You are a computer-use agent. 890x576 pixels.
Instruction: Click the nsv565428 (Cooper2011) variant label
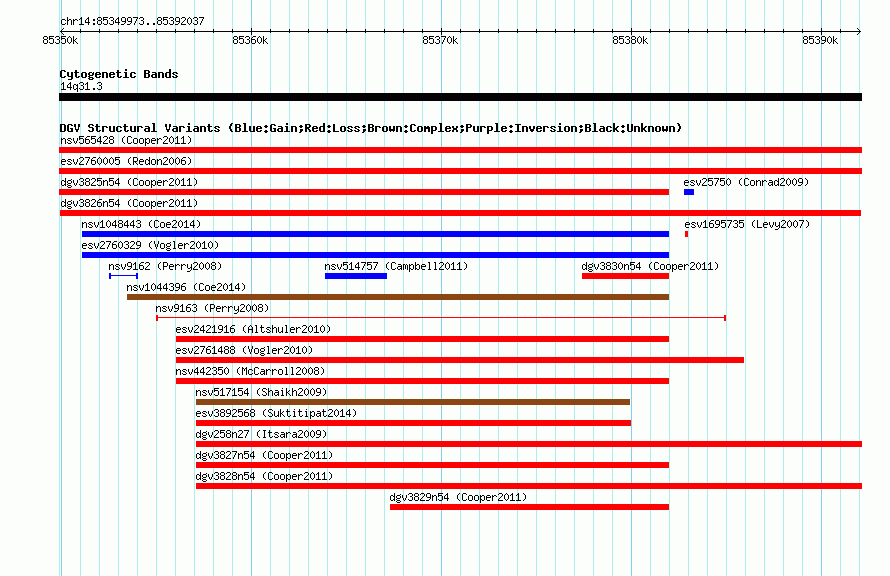(126, 140)
